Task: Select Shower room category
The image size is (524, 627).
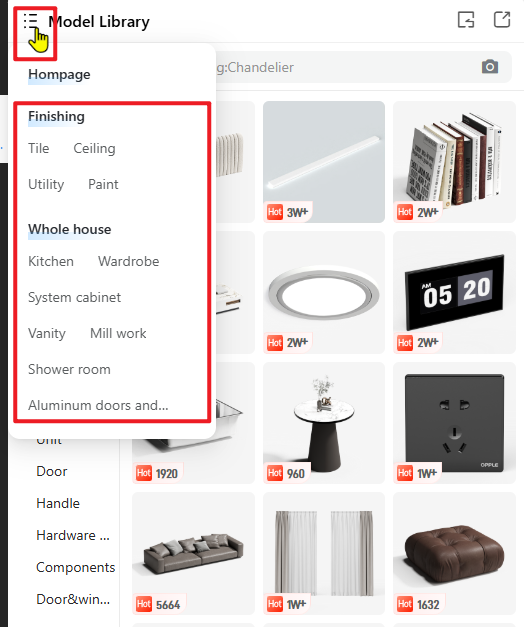Action: point(69,369)
